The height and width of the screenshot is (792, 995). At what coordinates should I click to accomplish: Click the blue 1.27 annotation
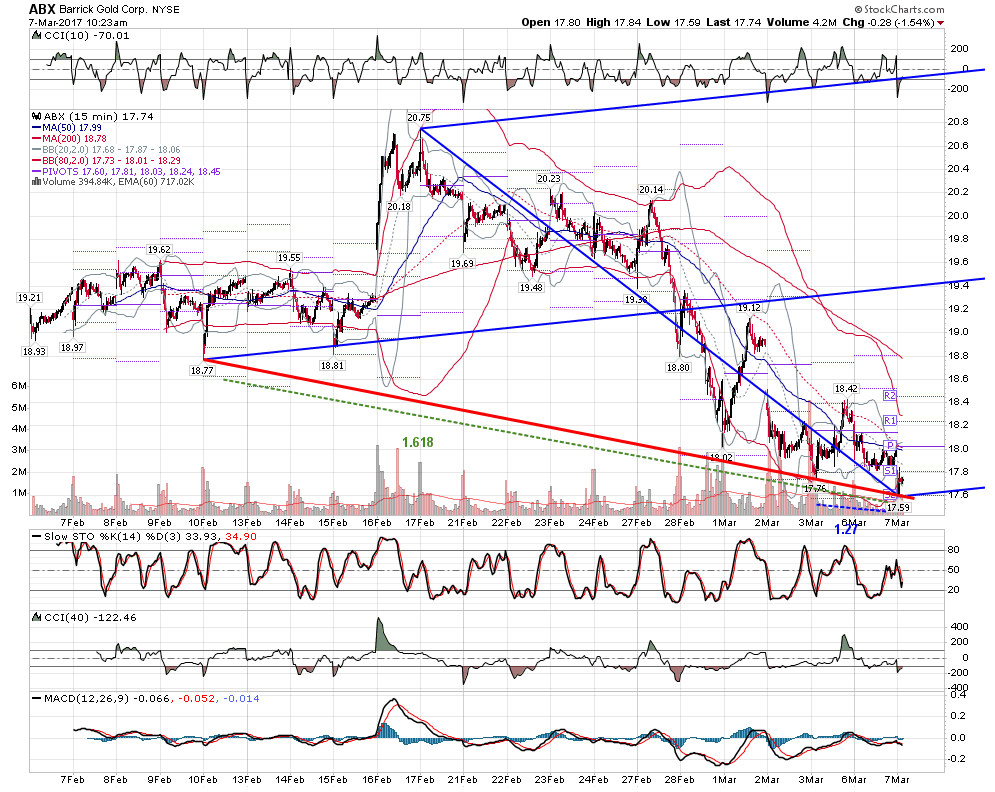(847, 529)
